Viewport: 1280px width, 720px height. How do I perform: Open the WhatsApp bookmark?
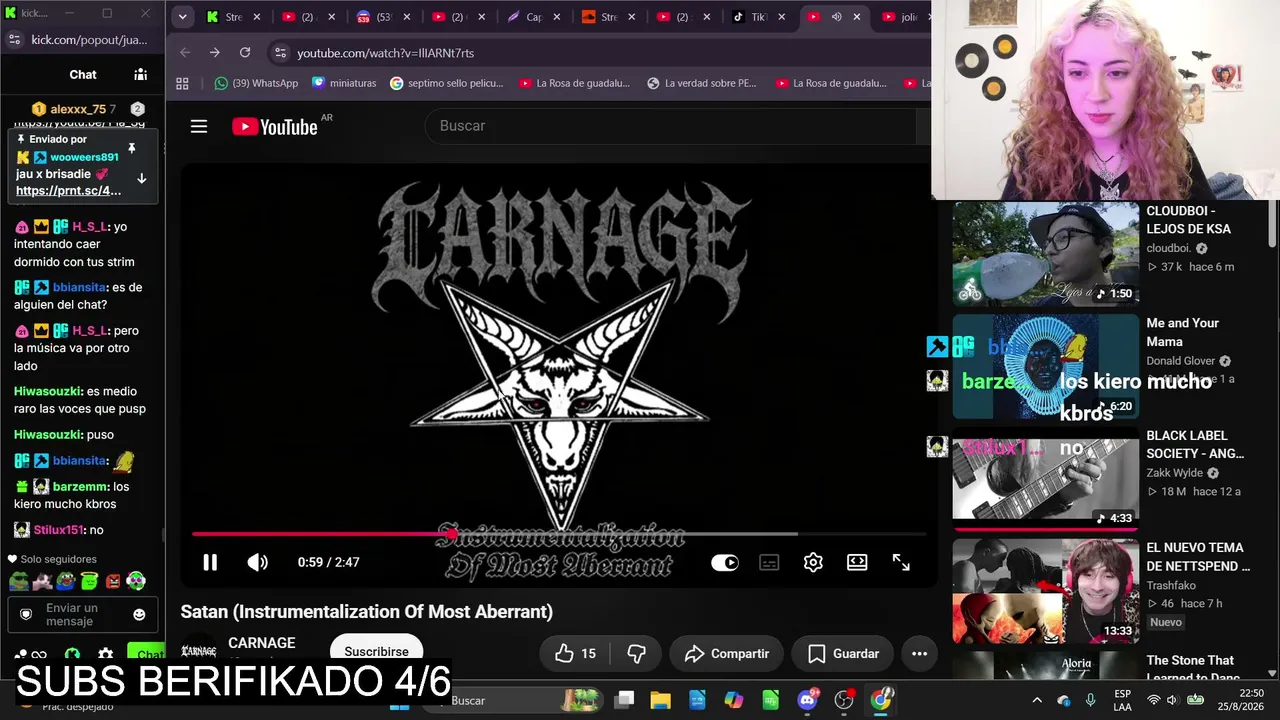click(x=257, y=83)
